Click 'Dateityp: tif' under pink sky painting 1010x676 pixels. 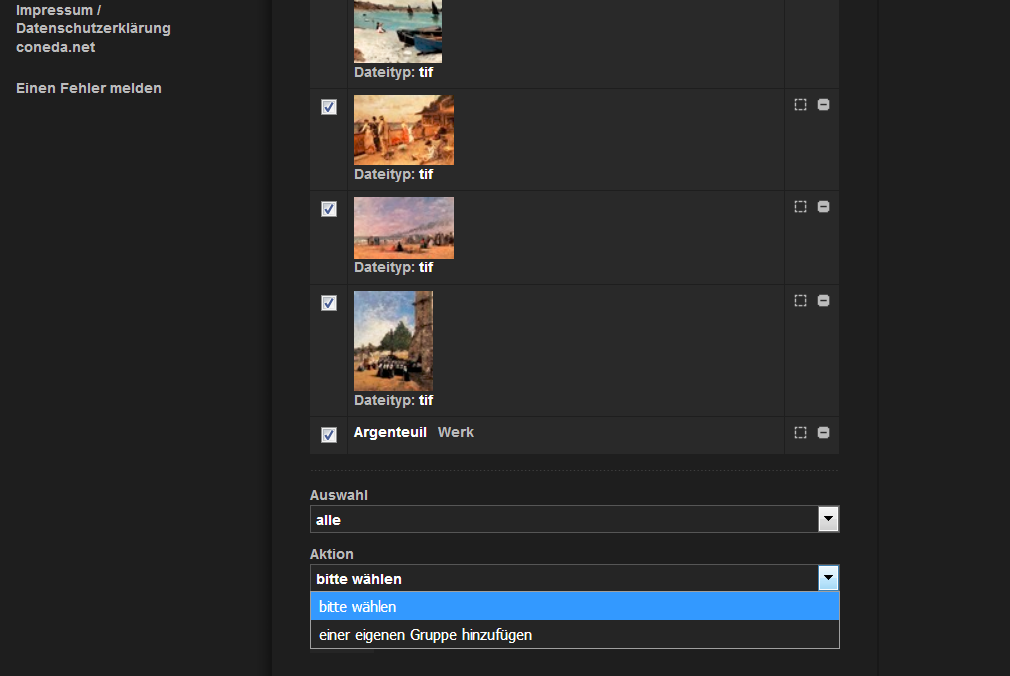(x=394, y=267)
